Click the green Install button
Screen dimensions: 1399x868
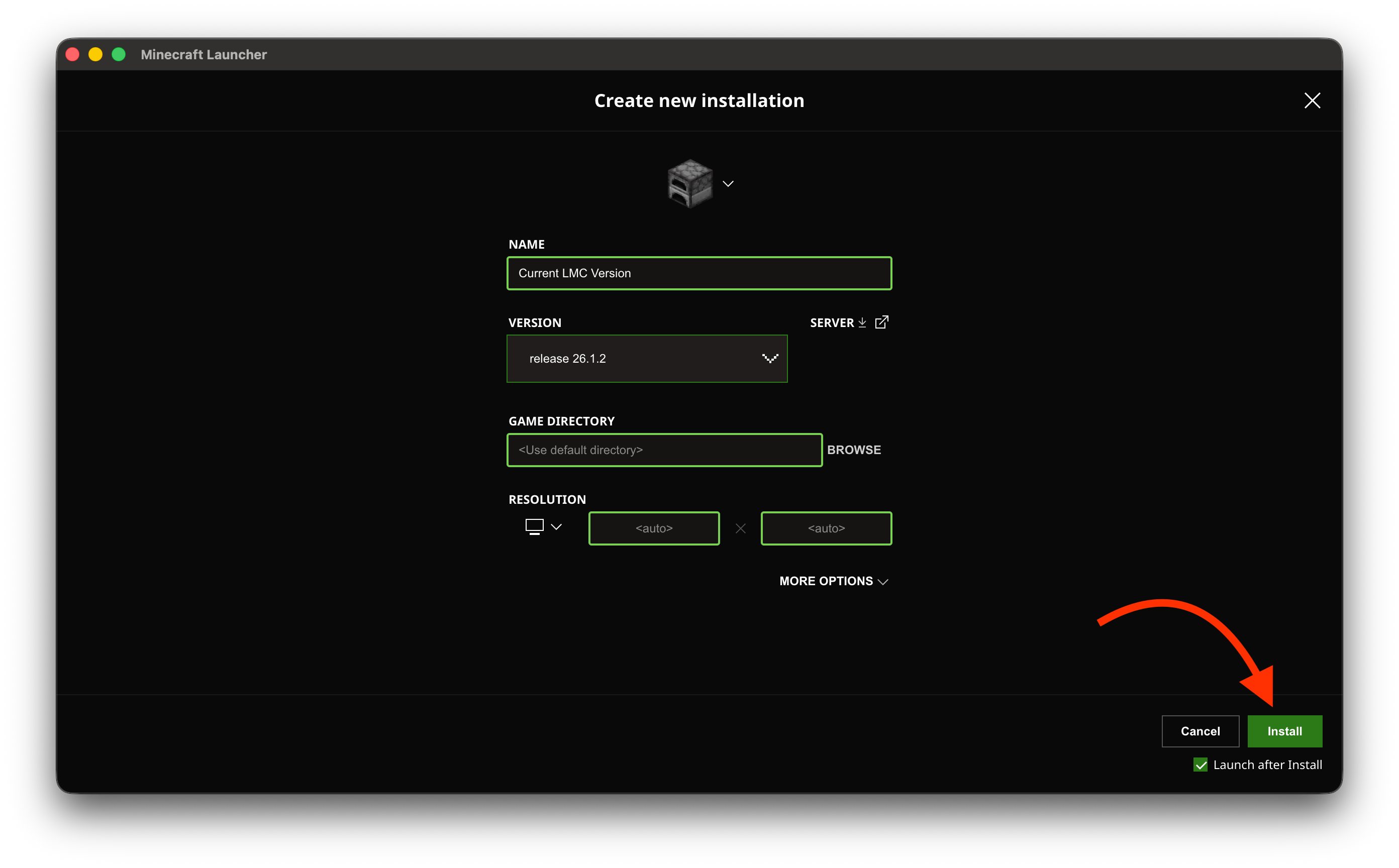[x=1285, y=731]
